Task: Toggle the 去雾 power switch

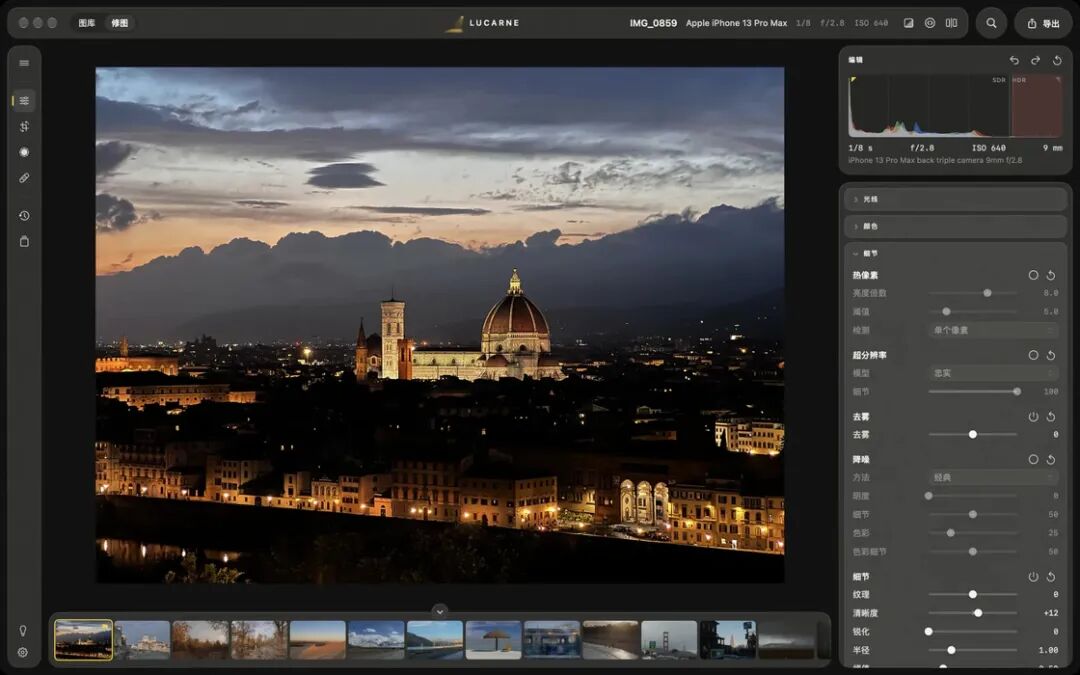Action: point(1033,417)
